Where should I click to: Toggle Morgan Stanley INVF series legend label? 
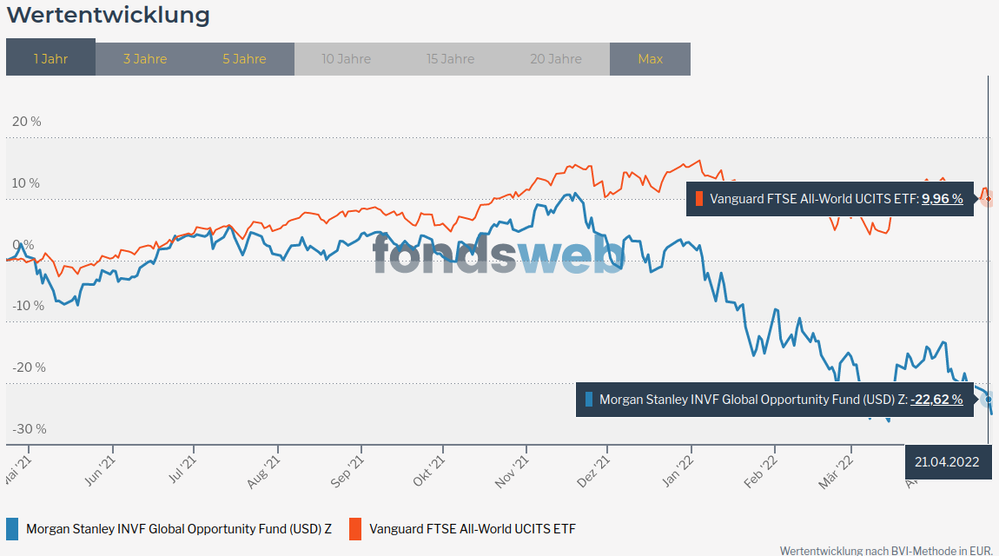coord(179,529)
